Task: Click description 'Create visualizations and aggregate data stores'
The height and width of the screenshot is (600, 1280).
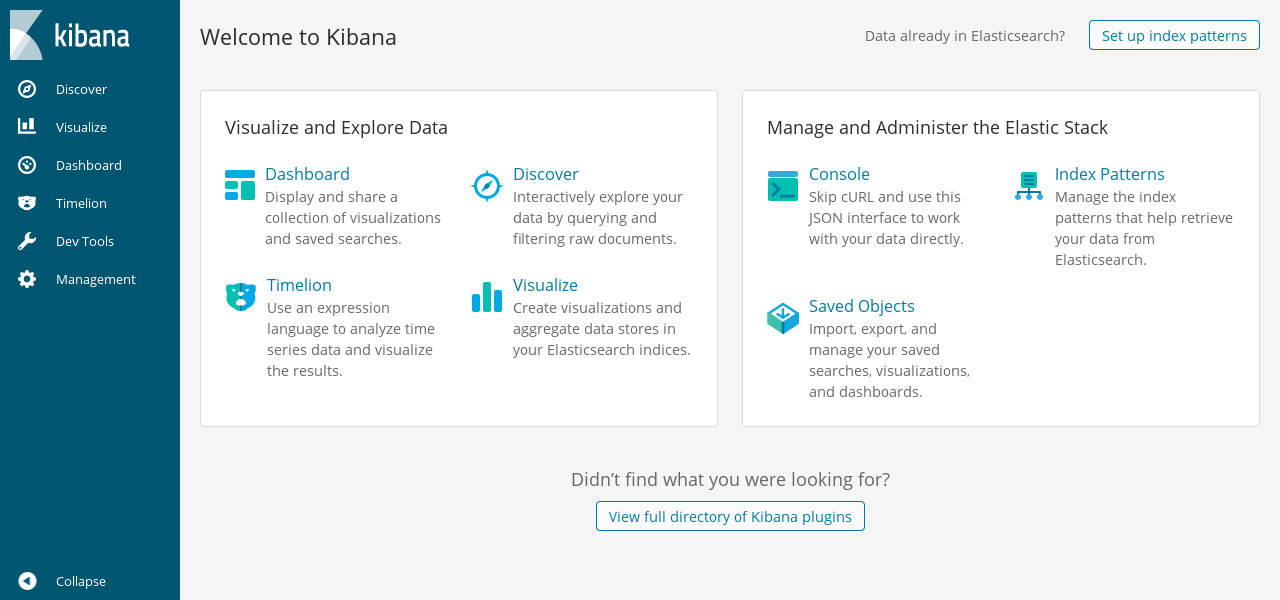Action: (x=602, y=329)
